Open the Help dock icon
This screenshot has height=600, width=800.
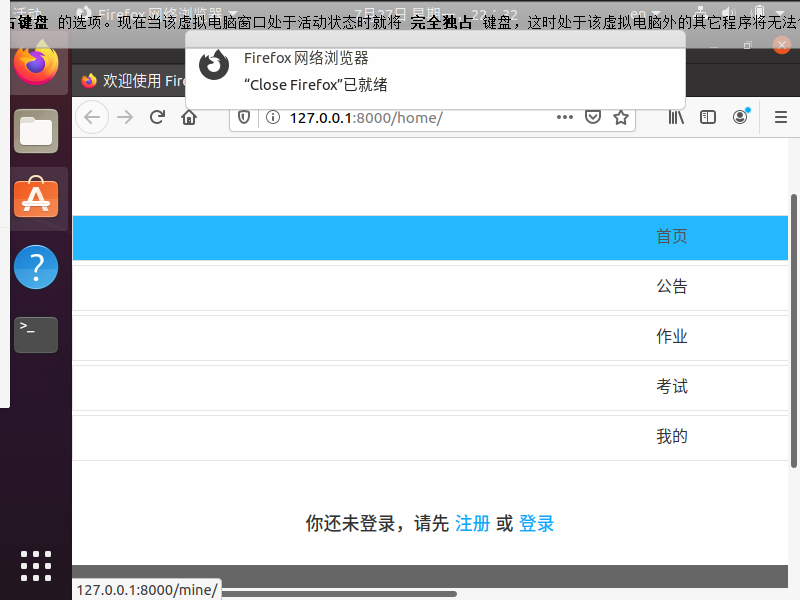36,267
